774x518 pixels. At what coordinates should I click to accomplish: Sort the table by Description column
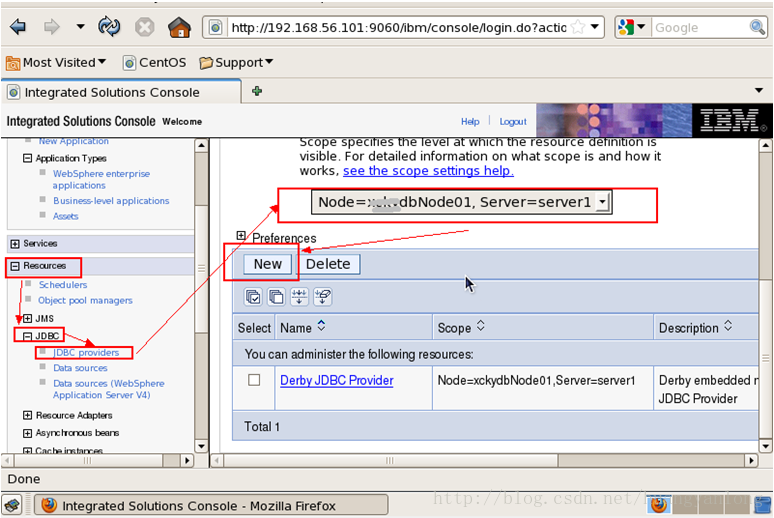click(x=728, y=326)
